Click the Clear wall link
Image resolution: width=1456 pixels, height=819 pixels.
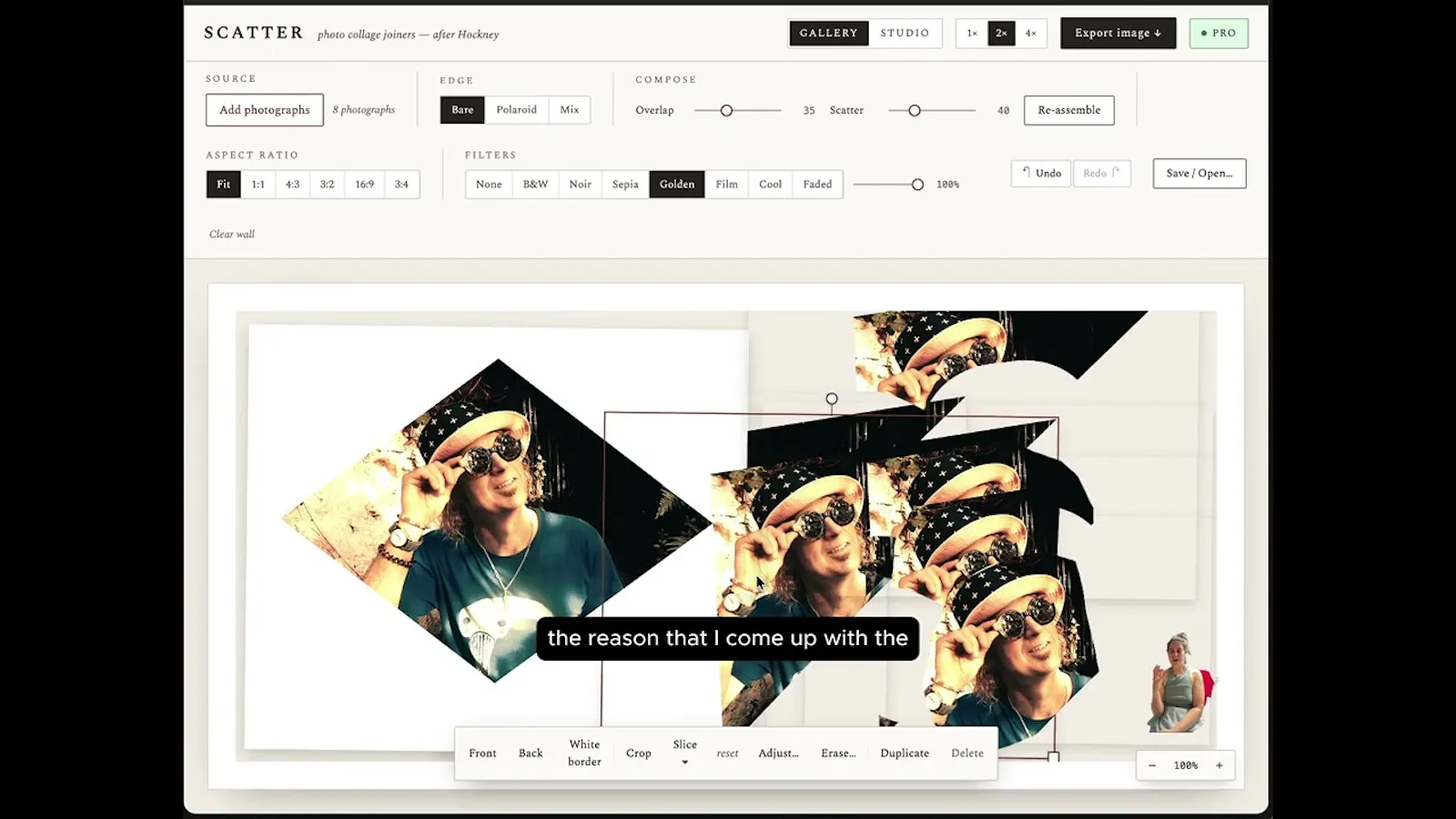click(x=232, y=234)
